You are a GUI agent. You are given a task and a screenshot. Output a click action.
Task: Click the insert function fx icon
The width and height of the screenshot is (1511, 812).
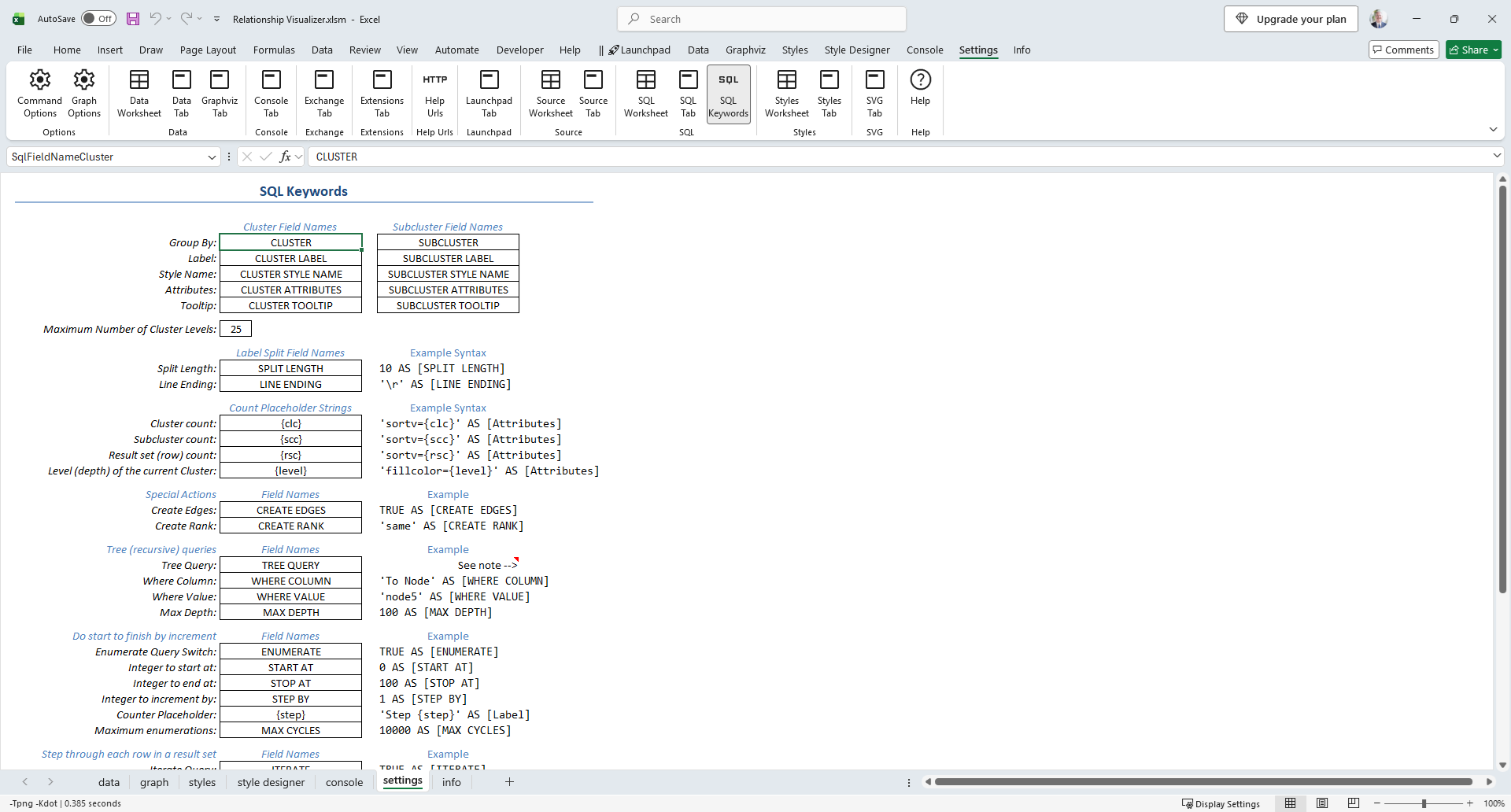point(285,157)
